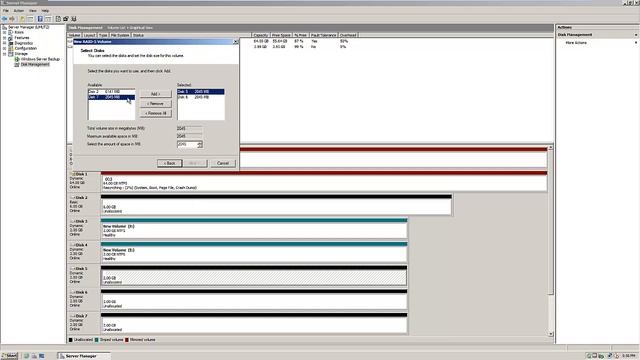Select Disk 6 in Selected list
The width and height of the screenshot is (640, 360).
click(x=200, y=97)
